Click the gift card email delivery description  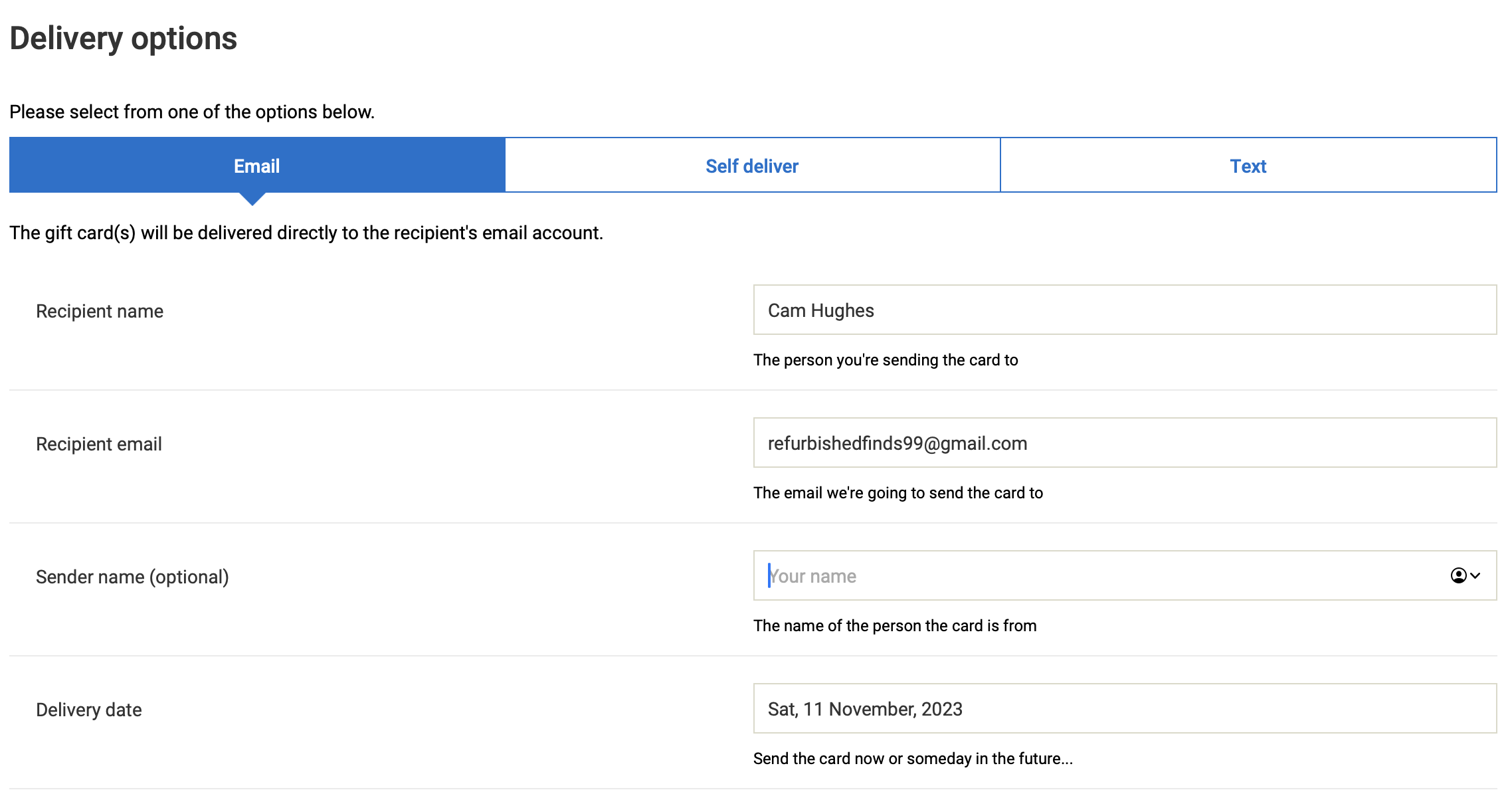pos(306,233)
